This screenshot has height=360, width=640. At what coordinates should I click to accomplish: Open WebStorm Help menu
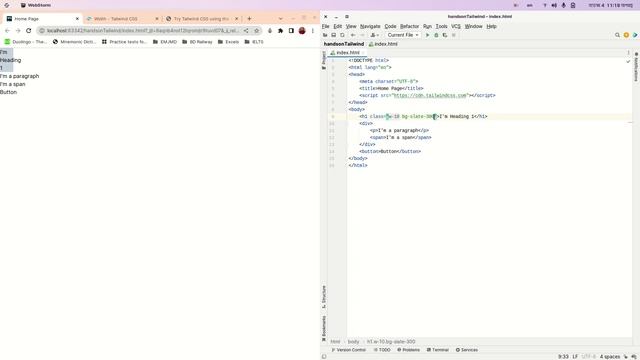tap(491, 26)
